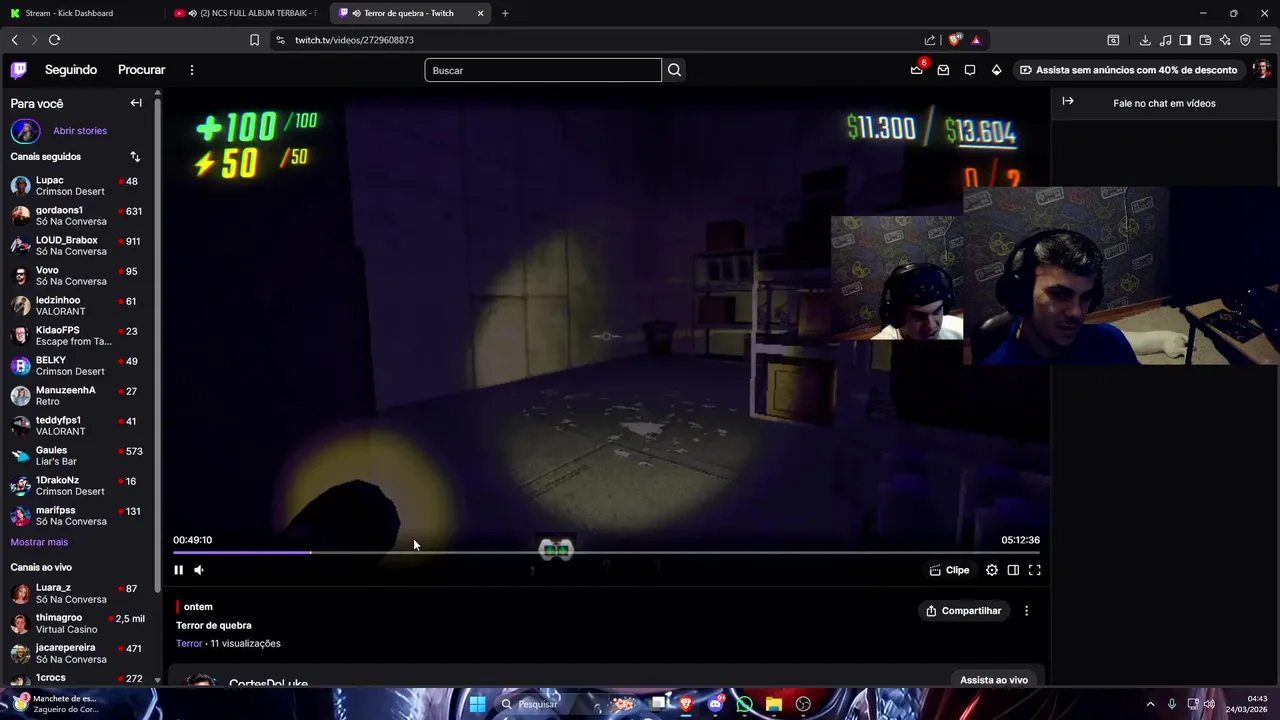Seek along the video progress bar
Image resolution: width=1280 pixels, height=720 pixels.
(x=606, y=552)
